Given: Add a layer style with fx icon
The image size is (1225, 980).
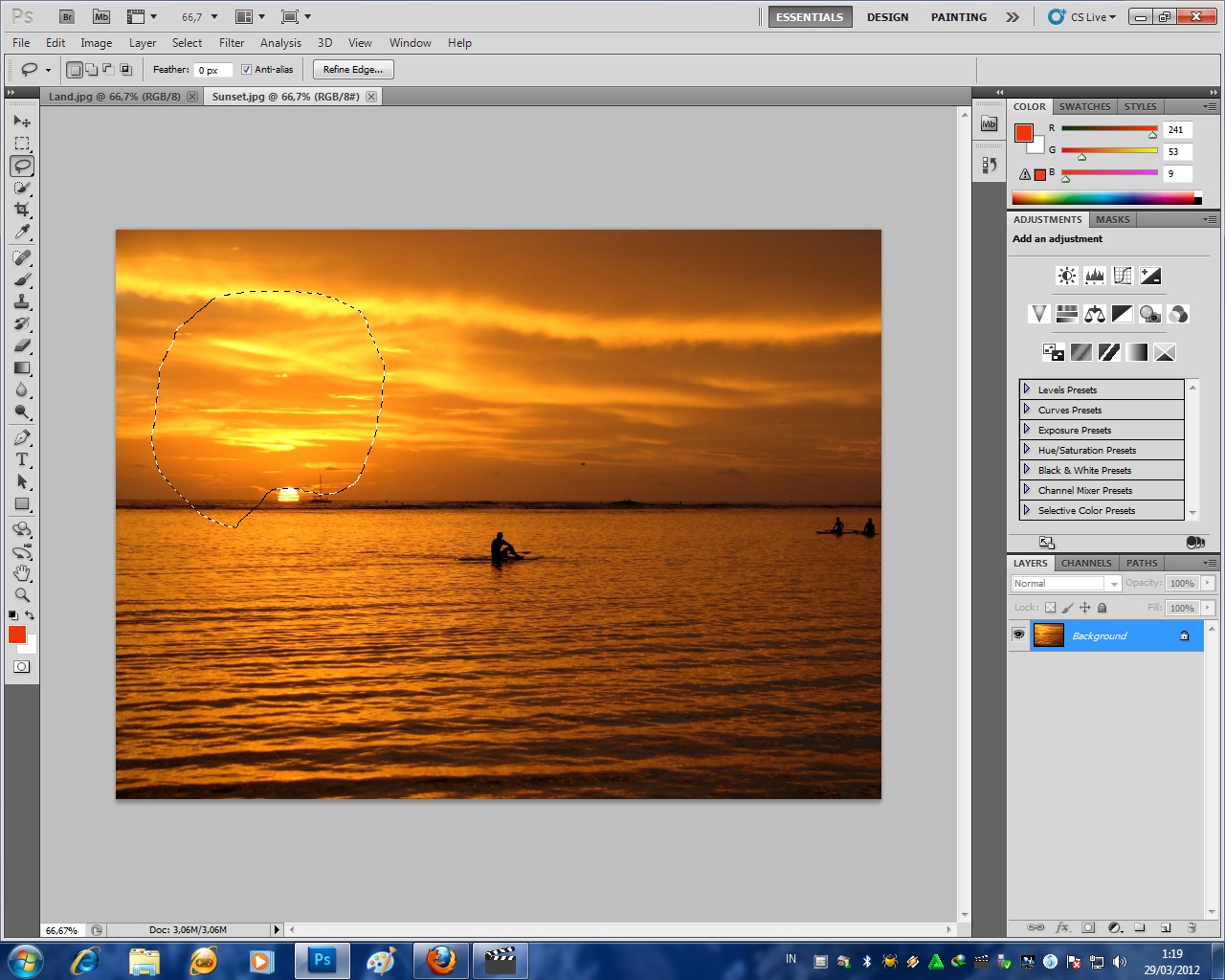Looking at the screenshot, I should (1062, 927).
